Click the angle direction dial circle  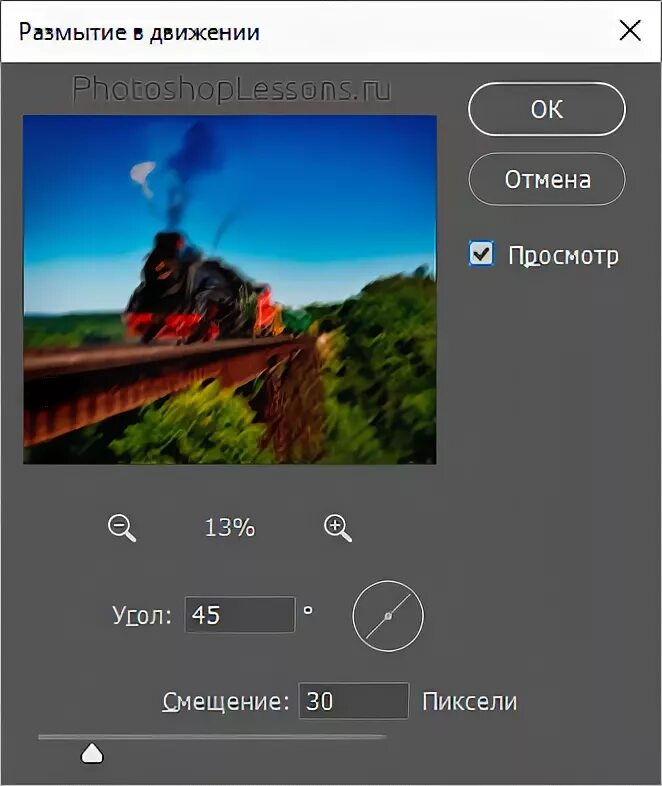(x=388, y=616)
